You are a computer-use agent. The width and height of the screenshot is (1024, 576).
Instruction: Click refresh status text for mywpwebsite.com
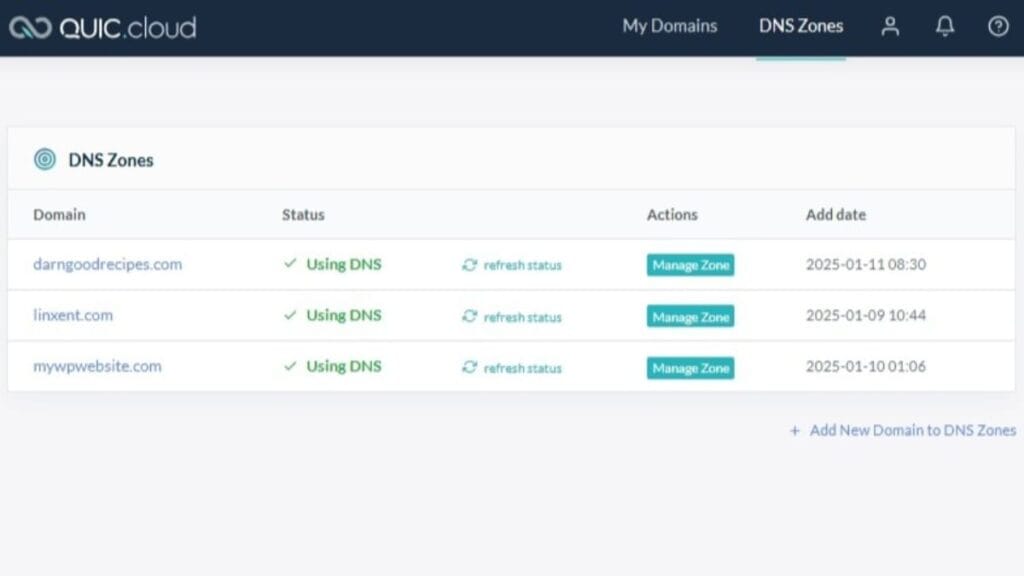[x=521, y=367]
